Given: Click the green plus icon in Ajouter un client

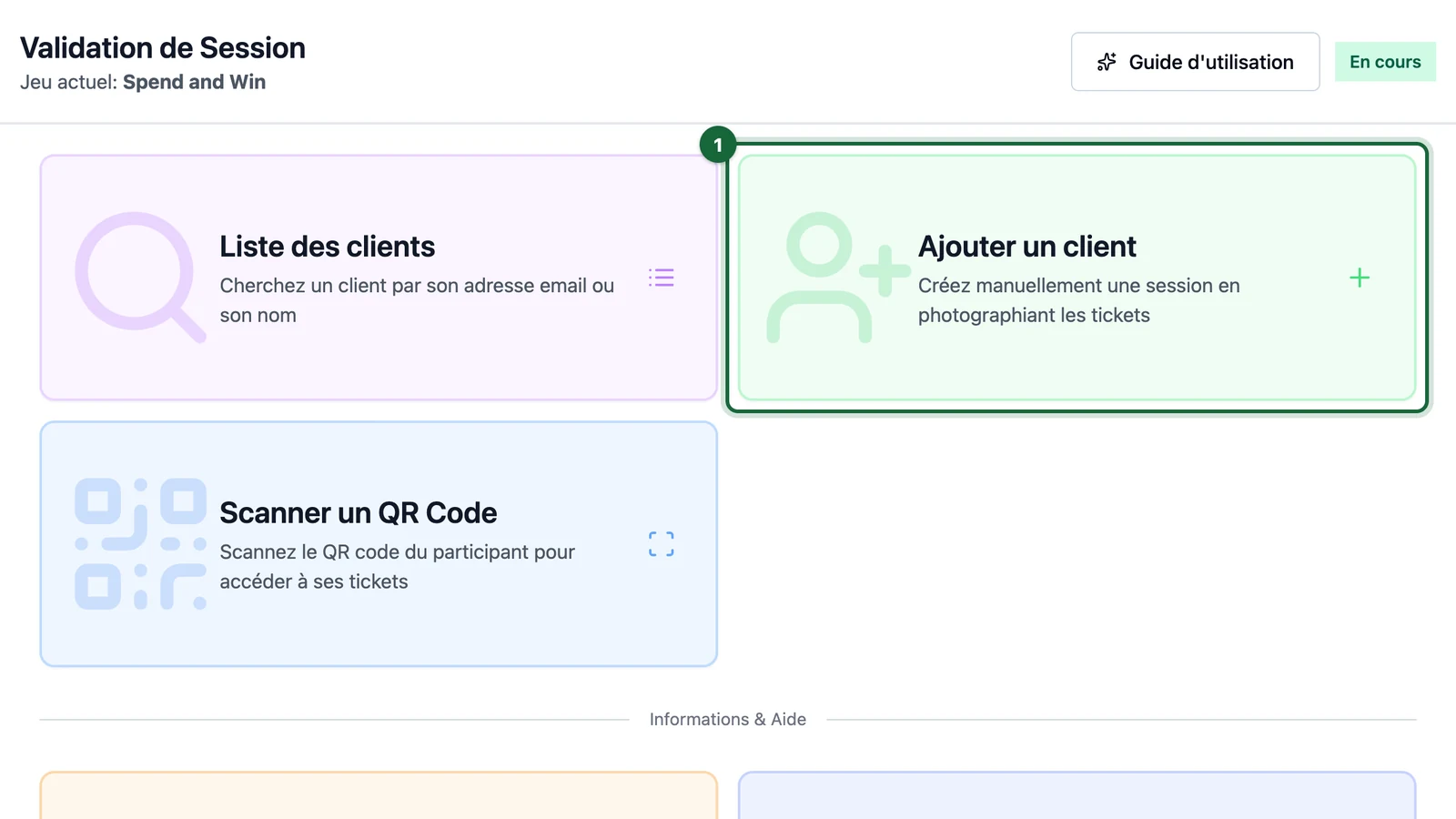Looking at the screenshot, I should pyautogui.click(x=1360, y=278).
